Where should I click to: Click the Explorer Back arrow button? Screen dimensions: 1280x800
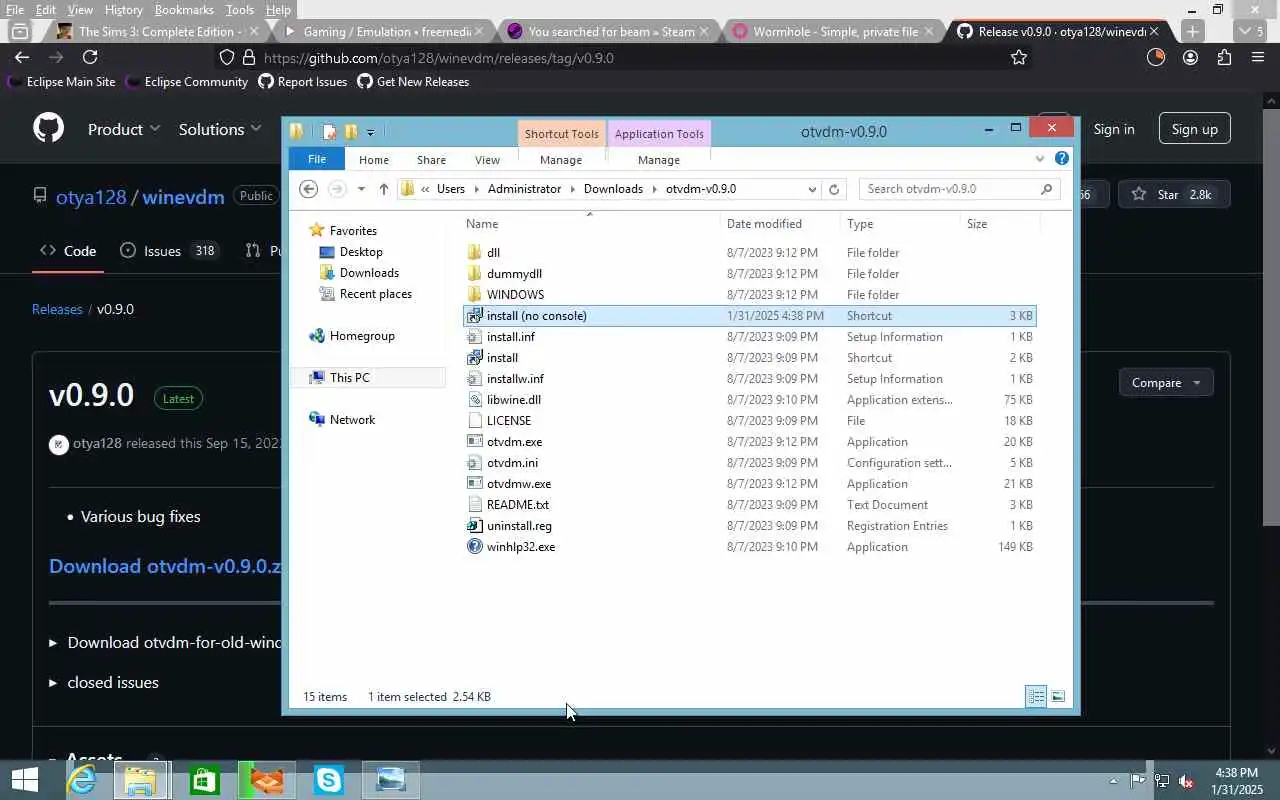[309, 189]
